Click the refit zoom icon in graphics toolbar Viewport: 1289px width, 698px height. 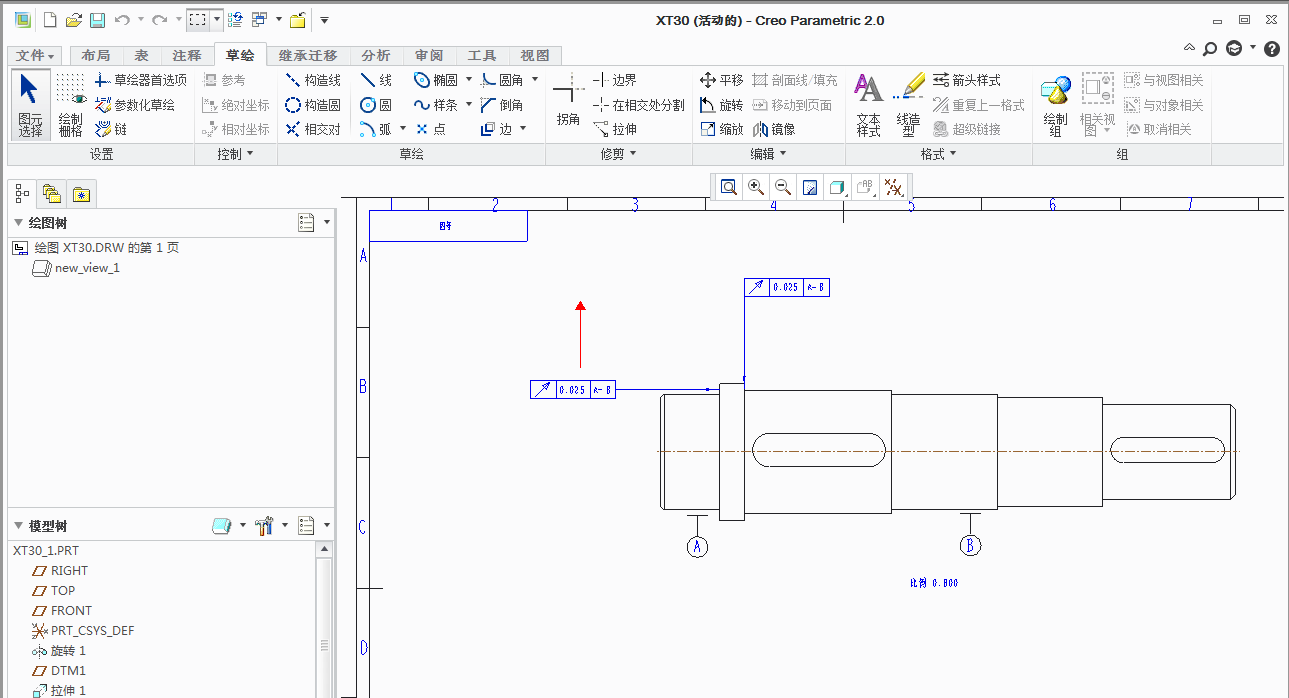pos(729,187)
